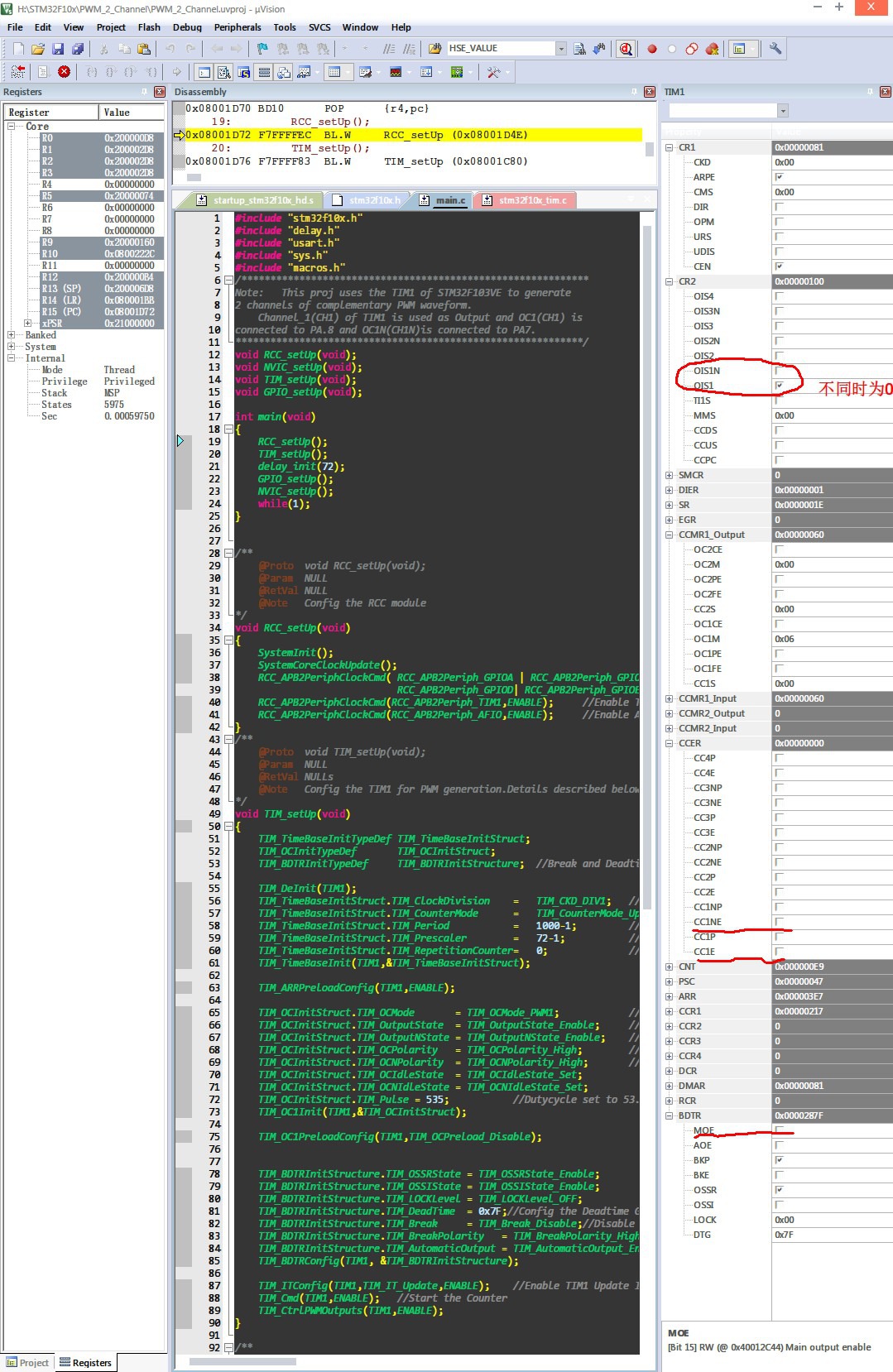Close the TIM1 panel
This screenshot has height=1372, width=893.
tap(885, 92)
